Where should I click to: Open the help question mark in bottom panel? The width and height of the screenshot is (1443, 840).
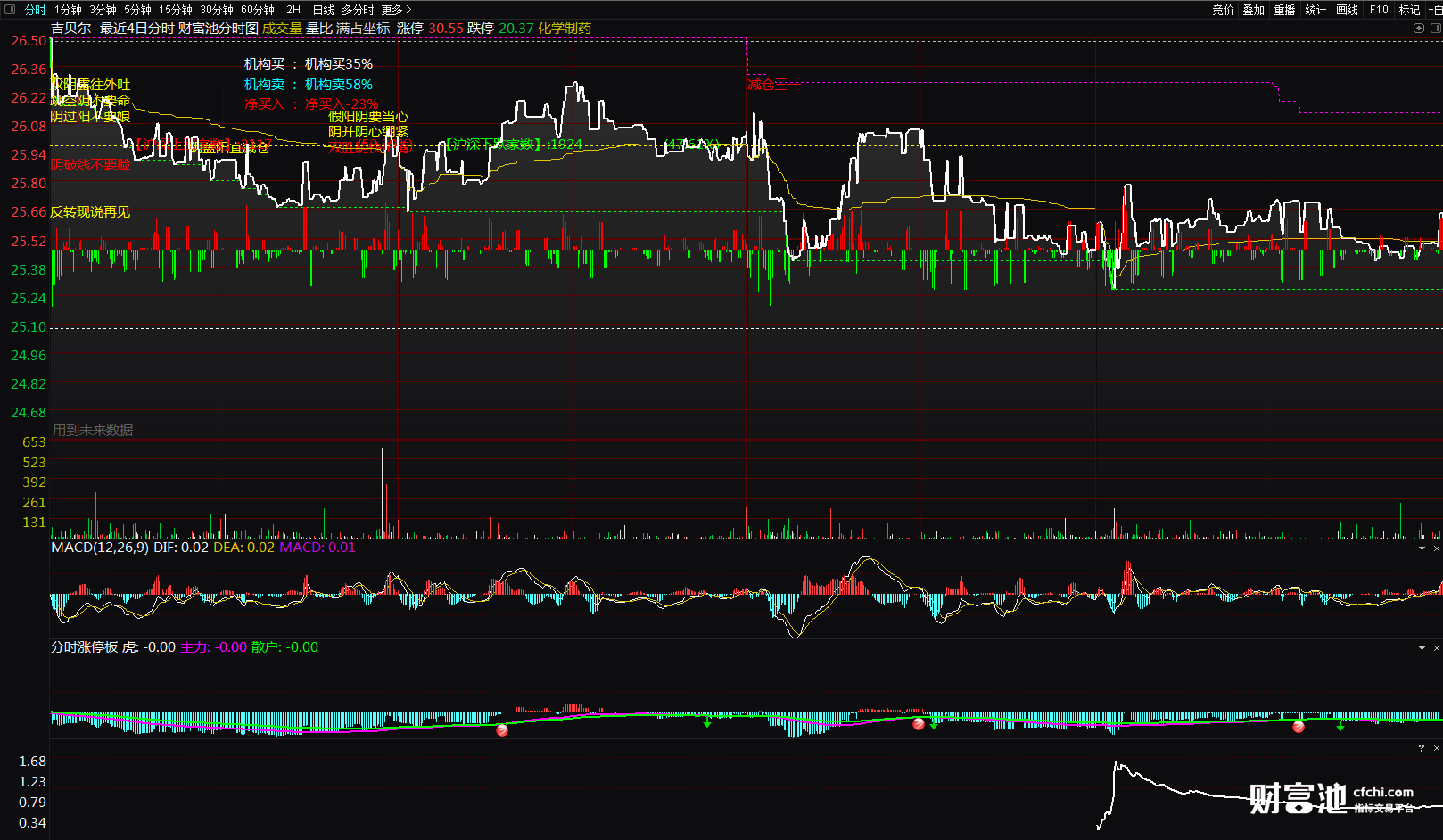(1422, 748)
